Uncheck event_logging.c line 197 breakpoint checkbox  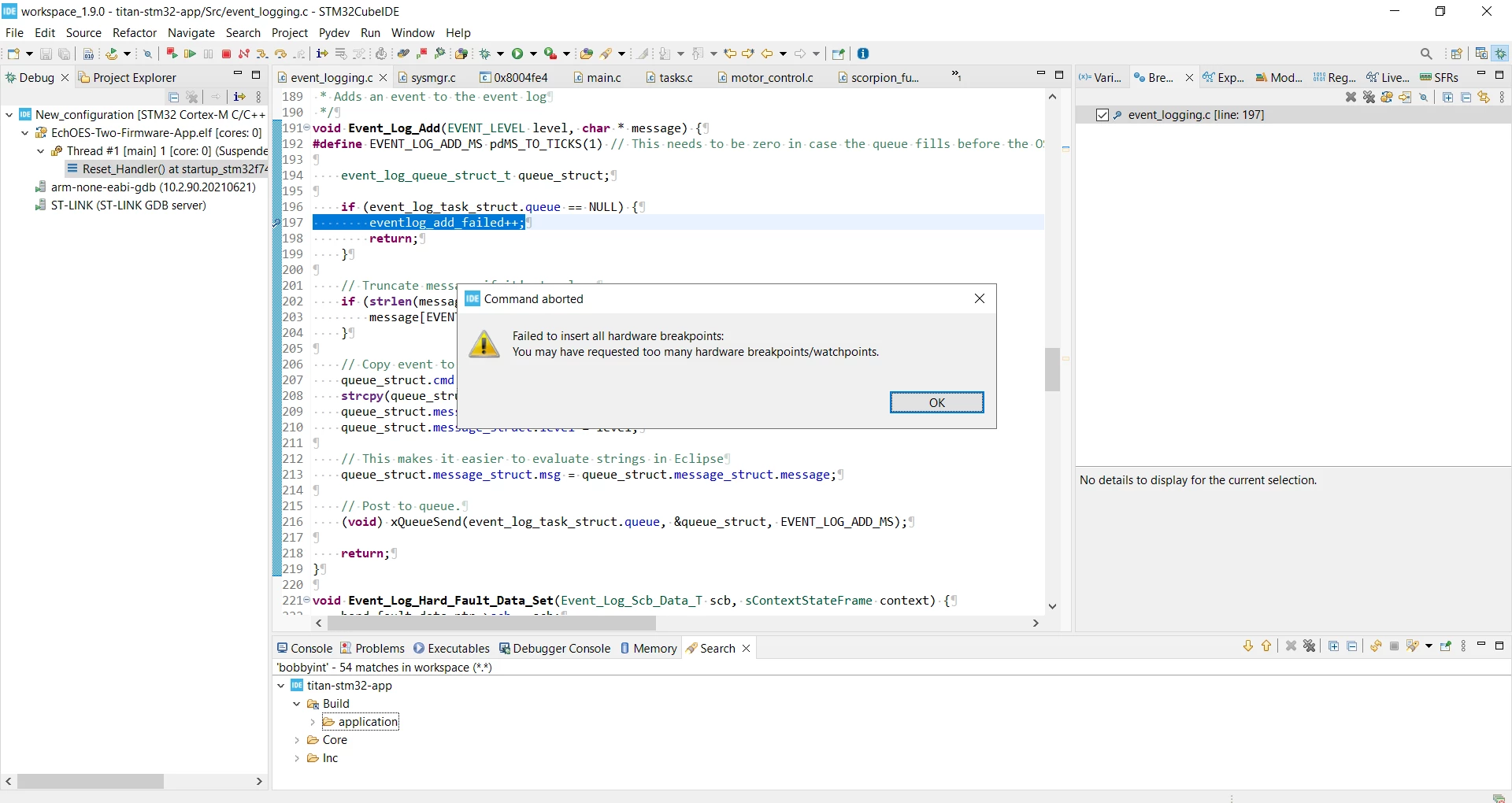coord(1102,115)
